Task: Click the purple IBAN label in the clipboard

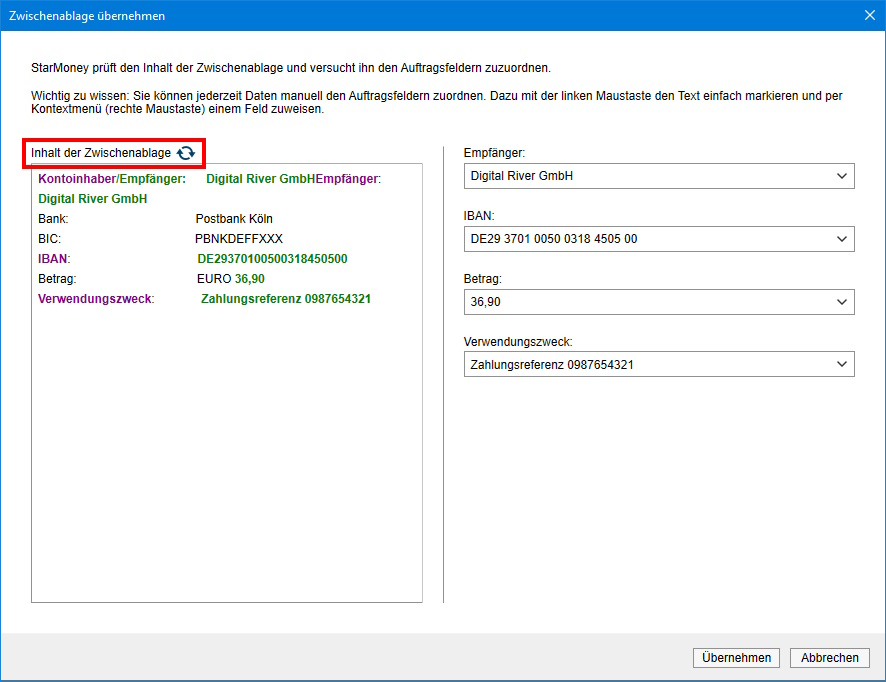Action: [x=53, y=259]
